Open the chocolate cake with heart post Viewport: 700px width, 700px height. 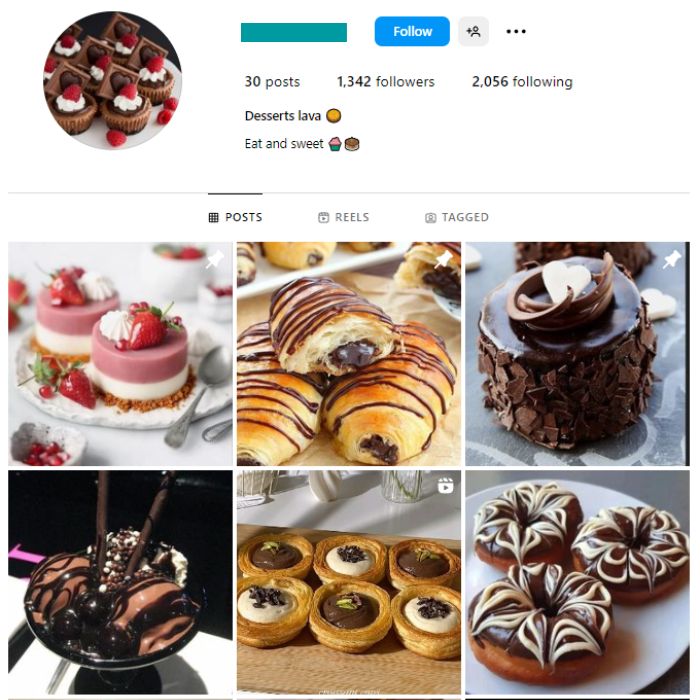click(577, 354)
